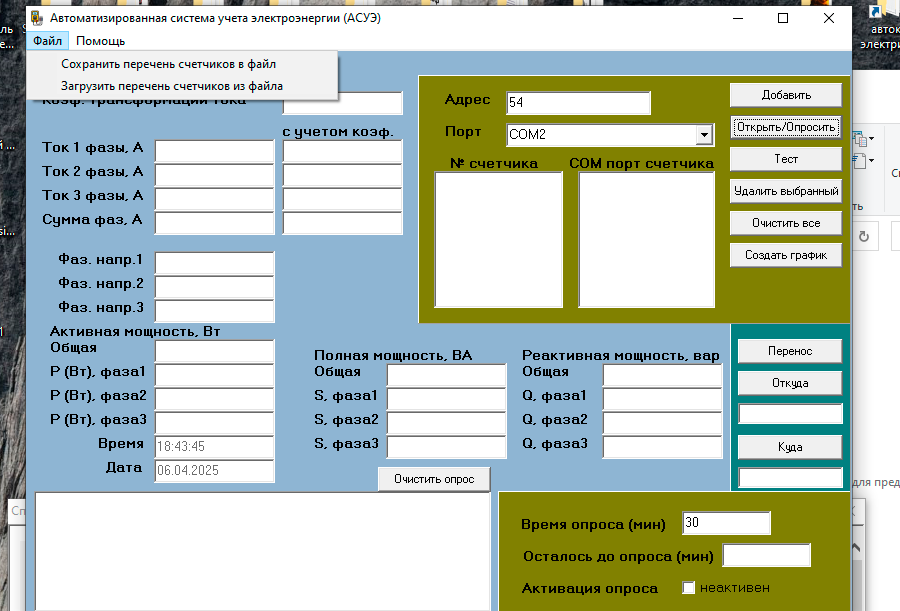The height and width of the screenshot is (611, 900).
Task: Click the Перенос button
Action: (790, 351)
